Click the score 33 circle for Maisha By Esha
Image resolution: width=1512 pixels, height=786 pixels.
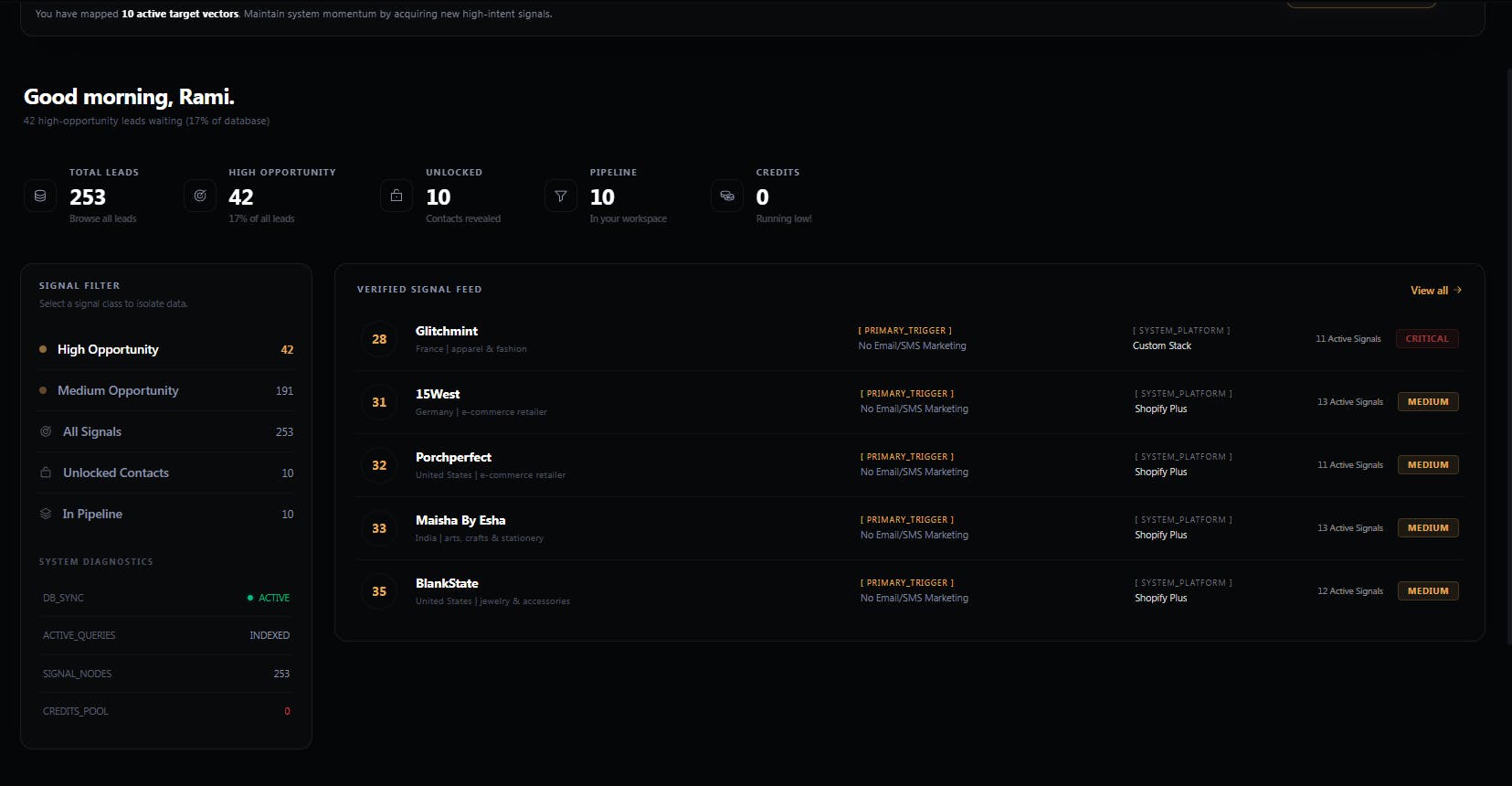(379, 528)
